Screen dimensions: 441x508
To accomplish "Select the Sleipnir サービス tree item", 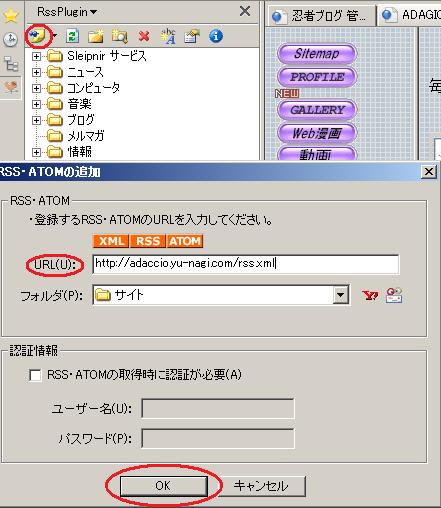I will click(97, 56).
